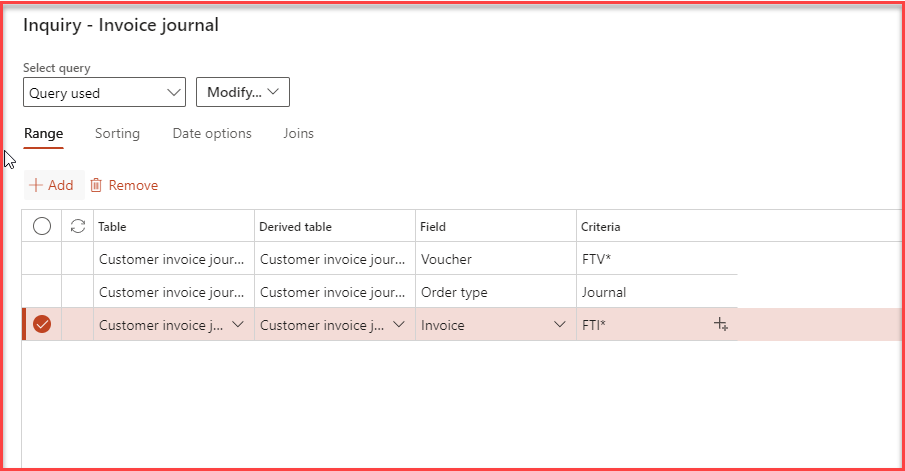Screen dimensions: 905x471
Task: Select the Range tab
Action: (x=43, y=133)
